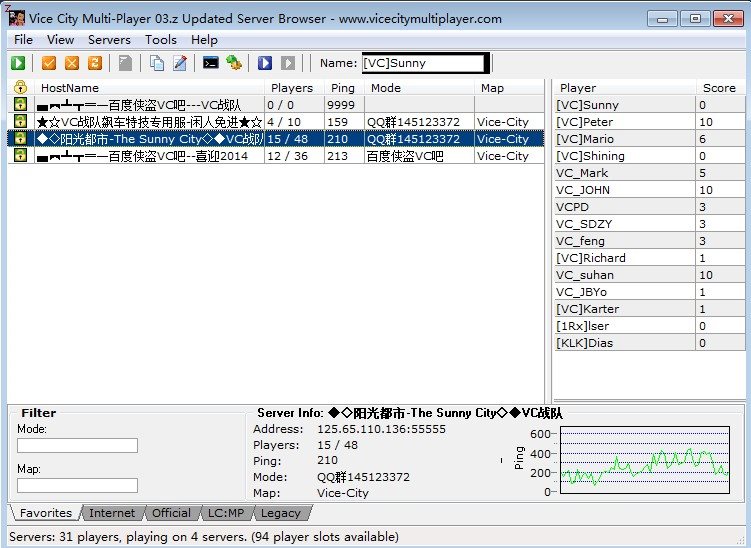This screenshot has height=548, width=751.
Task: Sort servers by HostName column
Action: pyautogui.click(x=149, y=88)
